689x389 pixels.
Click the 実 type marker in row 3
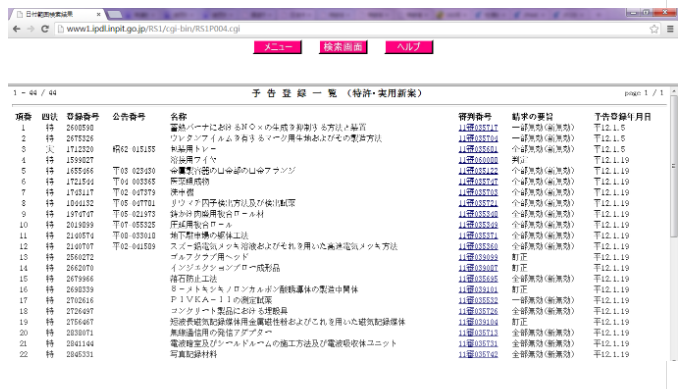click(x=50, y=149)
